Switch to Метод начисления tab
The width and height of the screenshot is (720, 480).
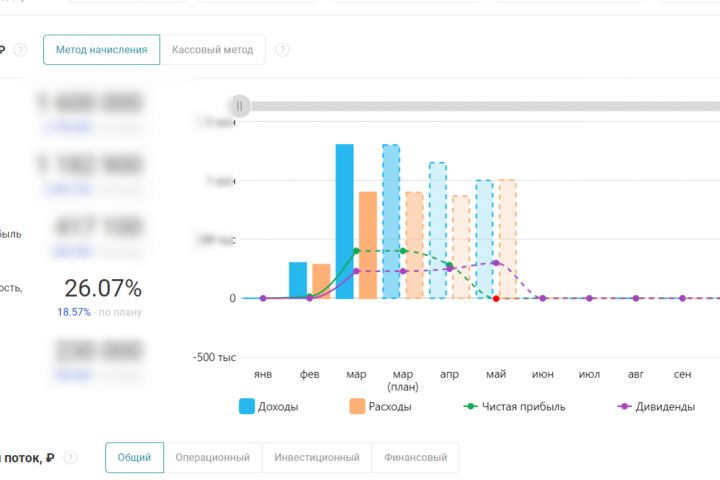coord(101,50)
